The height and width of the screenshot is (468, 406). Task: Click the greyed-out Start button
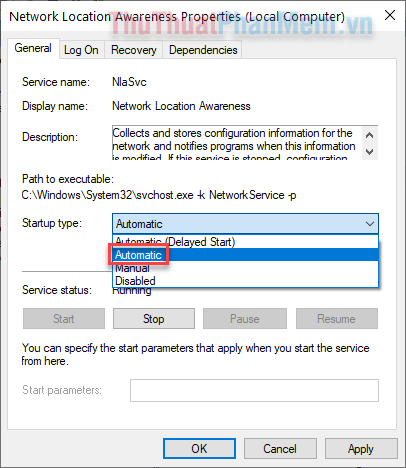[x=64, y=319]
